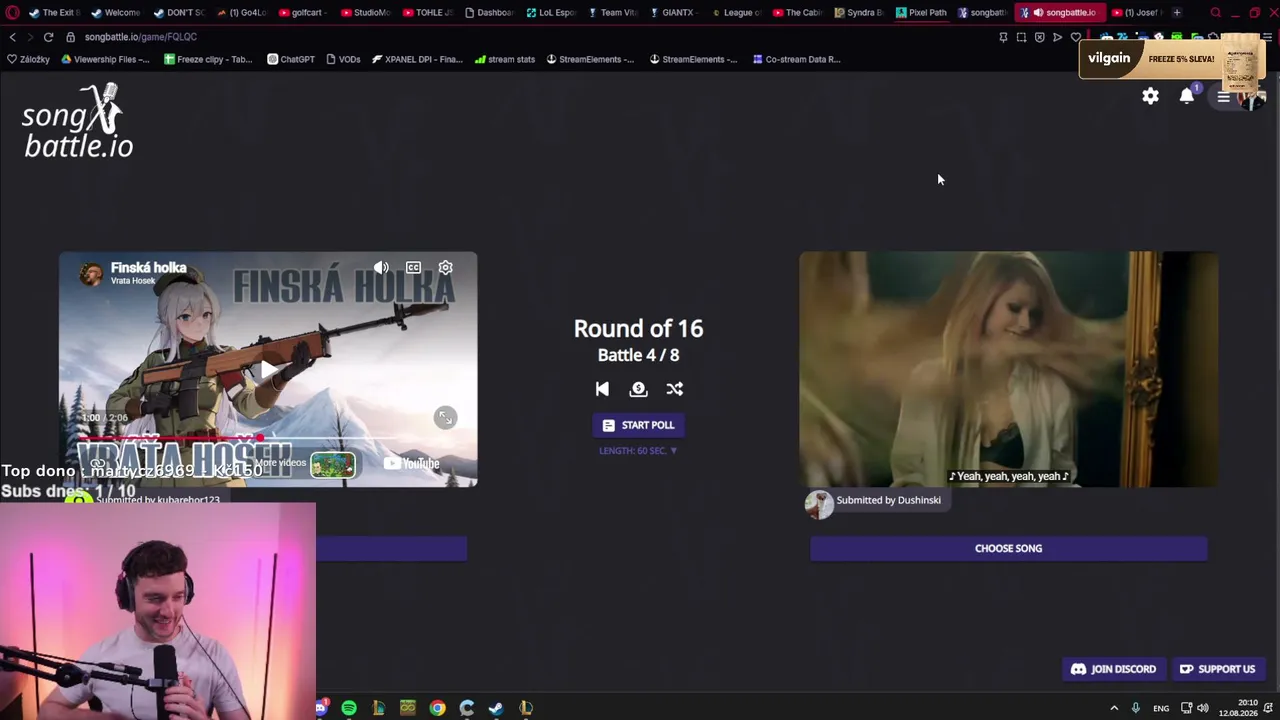Click the Support Us button
Image resolution: width=1280 pixels, height=720 pixels.
click(x=1217, y=669)
